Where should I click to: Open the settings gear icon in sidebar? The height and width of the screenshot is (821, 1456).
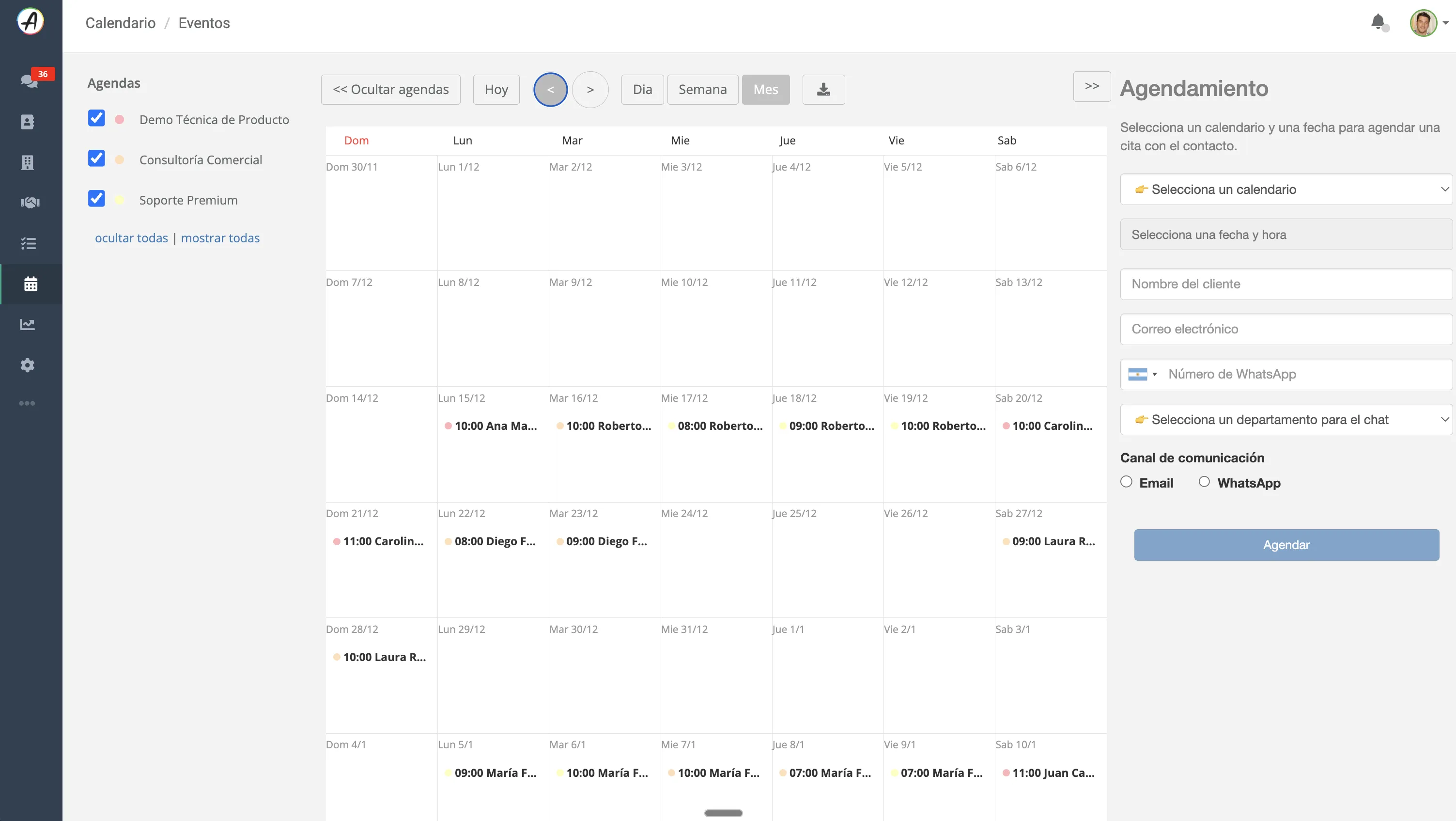tap(27, 365)
